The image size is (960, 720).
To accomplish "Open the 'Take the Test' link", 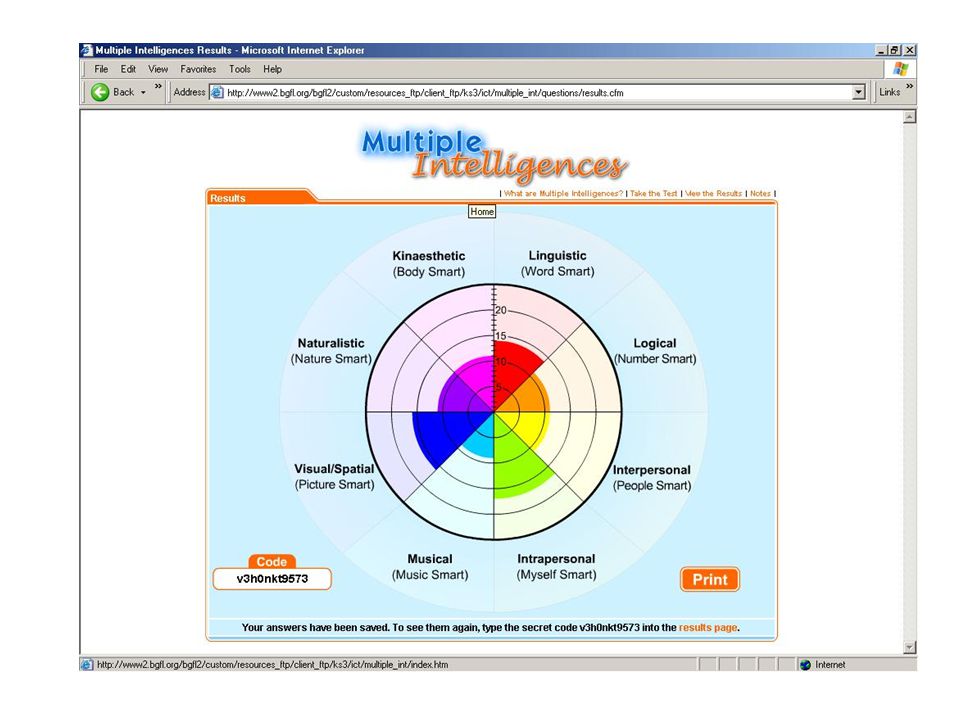I will [x=653, y=193].
